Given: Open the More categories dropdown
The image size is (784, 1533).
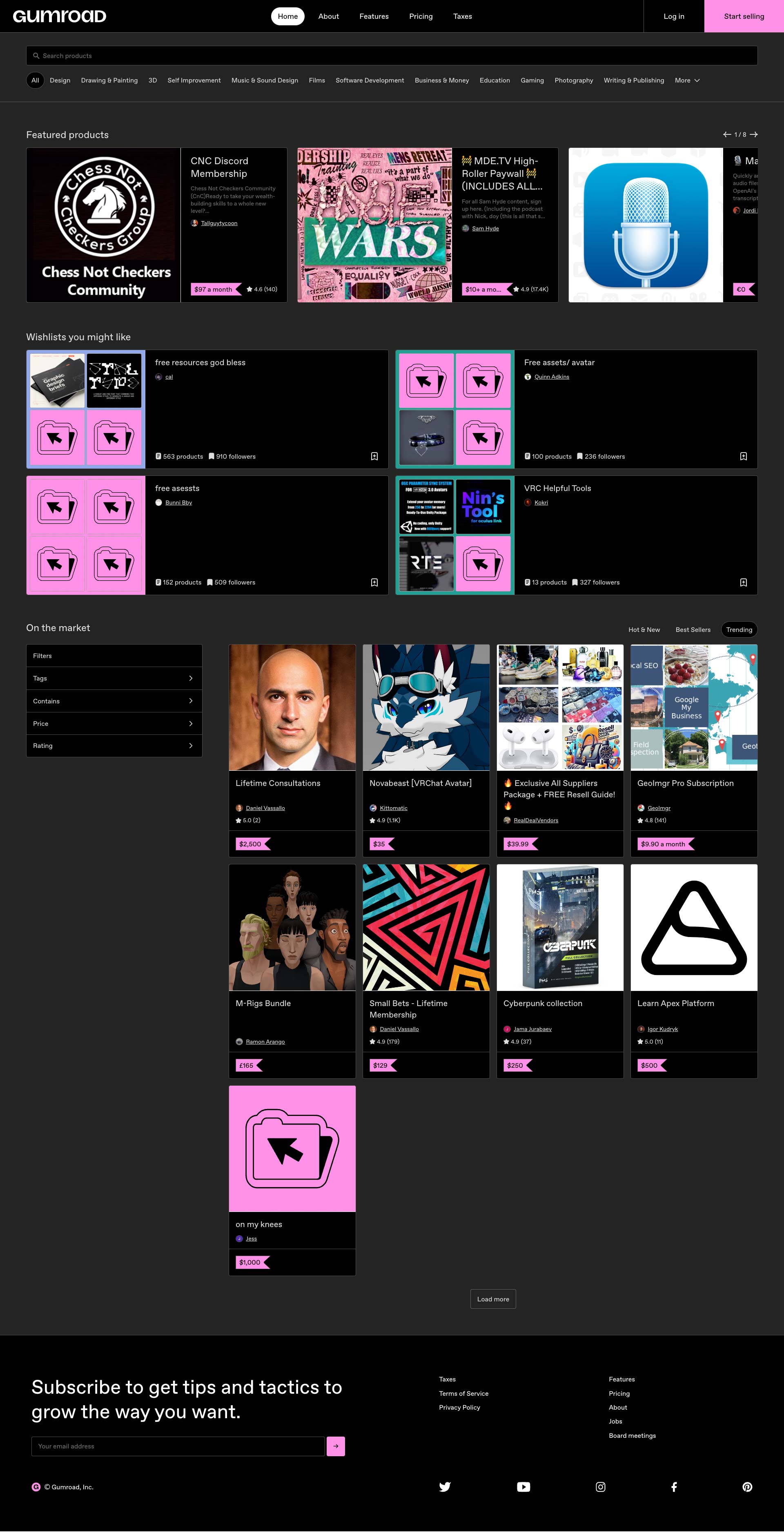Looking at the screenshot, I should coord(687,80).
